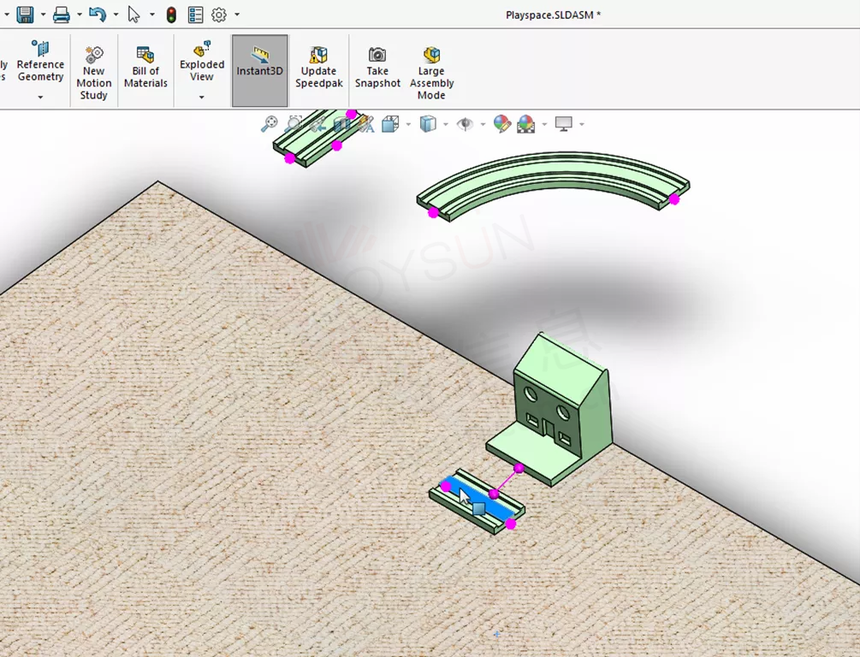Viewport: 860px width, 657px height.
Task: Open the Undo history dropdown arrow
Action: [x=116, y=15]
